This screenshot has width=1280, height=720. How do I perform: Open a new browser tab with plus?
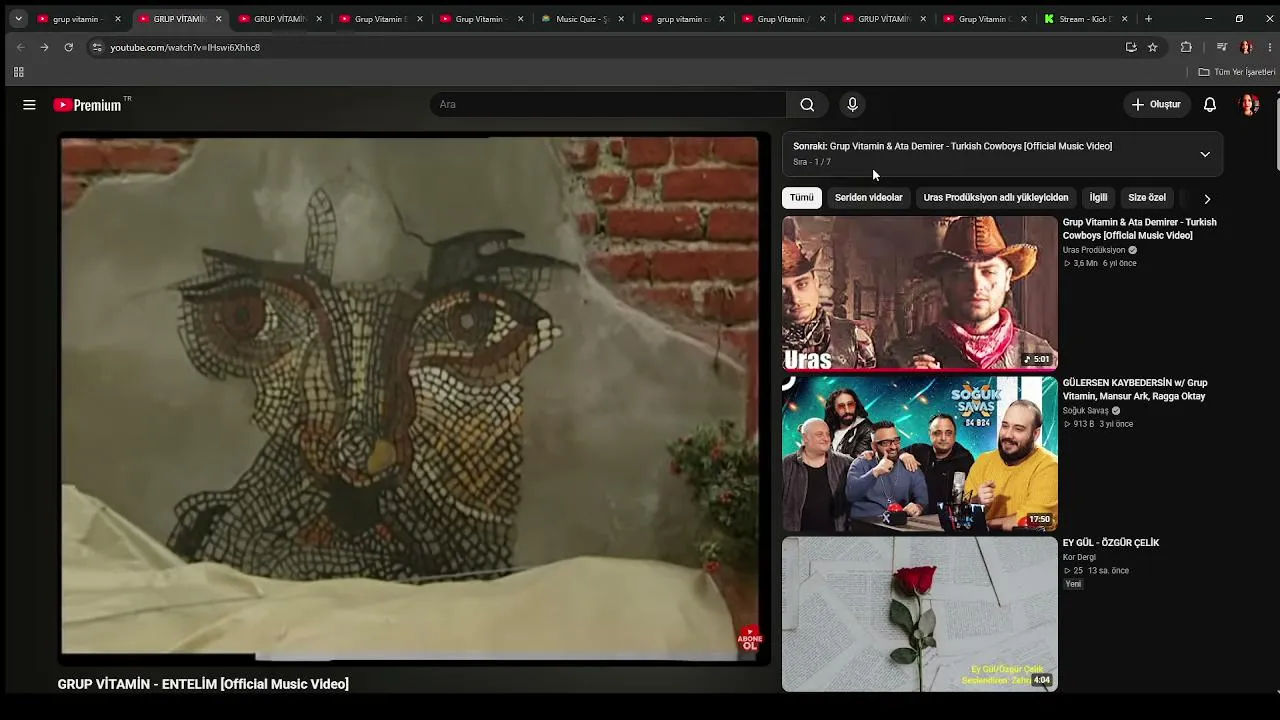pyautogui.click(x=1148, y=19)
